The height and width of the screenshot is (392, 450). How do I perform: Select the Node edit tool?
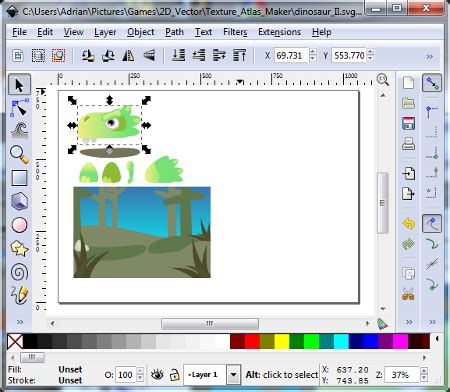point(19,108)
